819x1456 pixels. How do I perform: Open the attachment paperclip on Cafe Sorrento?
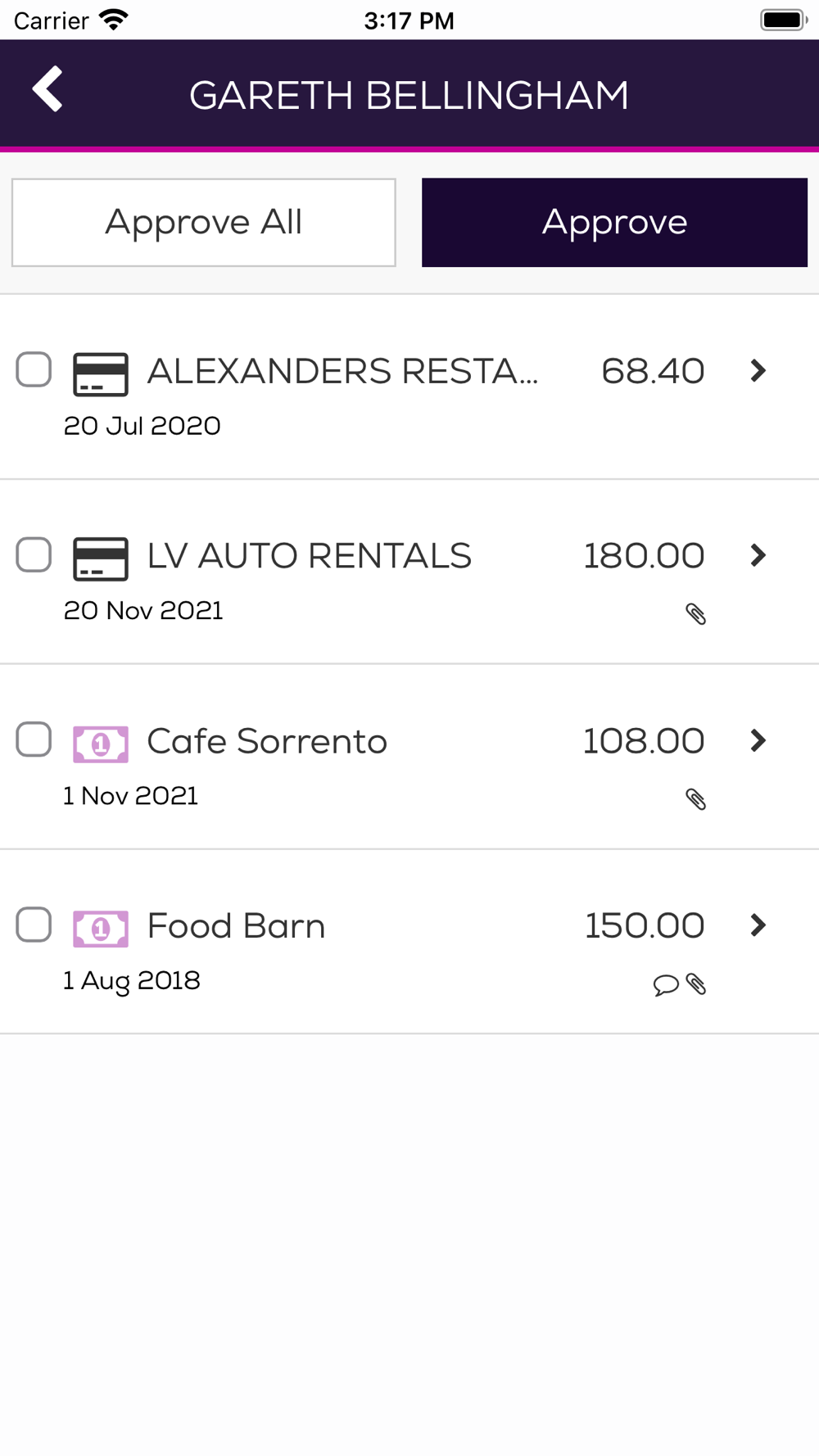point(696,799)
